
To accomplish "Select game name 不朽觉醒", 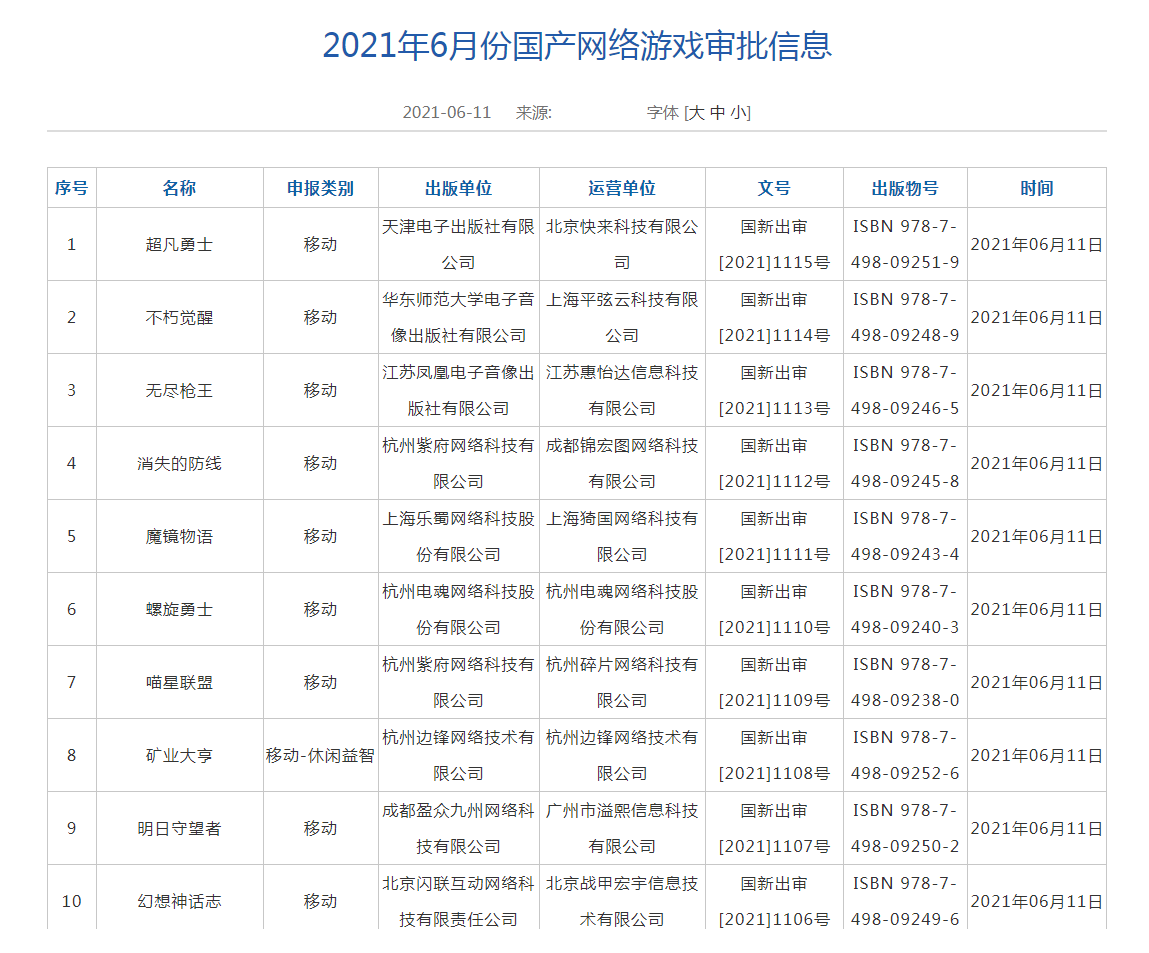I will [x=180, y=318].
